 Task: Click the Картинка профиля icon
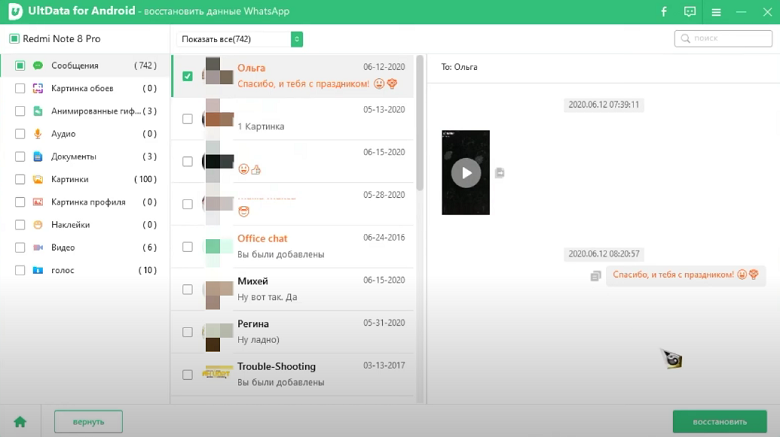click(38, 202)
